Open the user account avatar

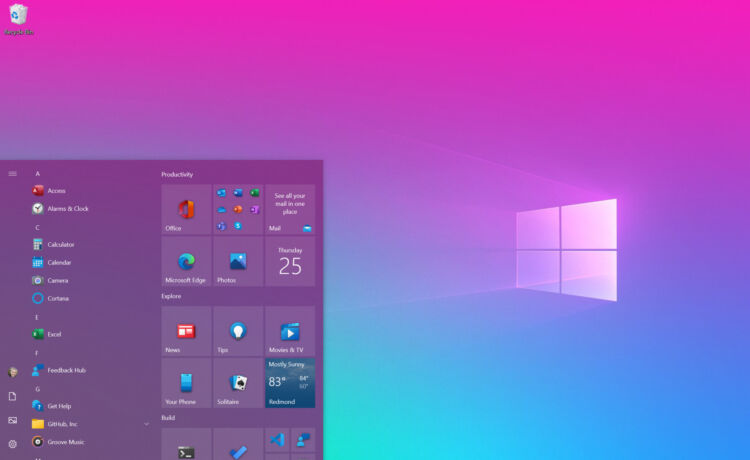click(12, 372)
